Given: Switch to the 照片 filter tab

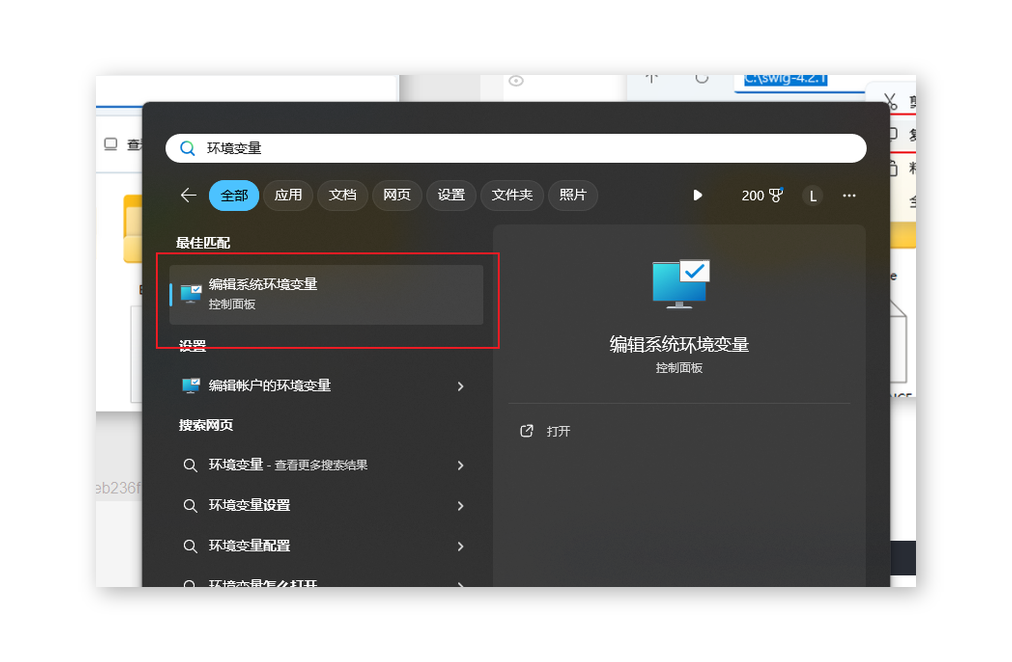Looking at the screenshot, I should coord(572,195).
